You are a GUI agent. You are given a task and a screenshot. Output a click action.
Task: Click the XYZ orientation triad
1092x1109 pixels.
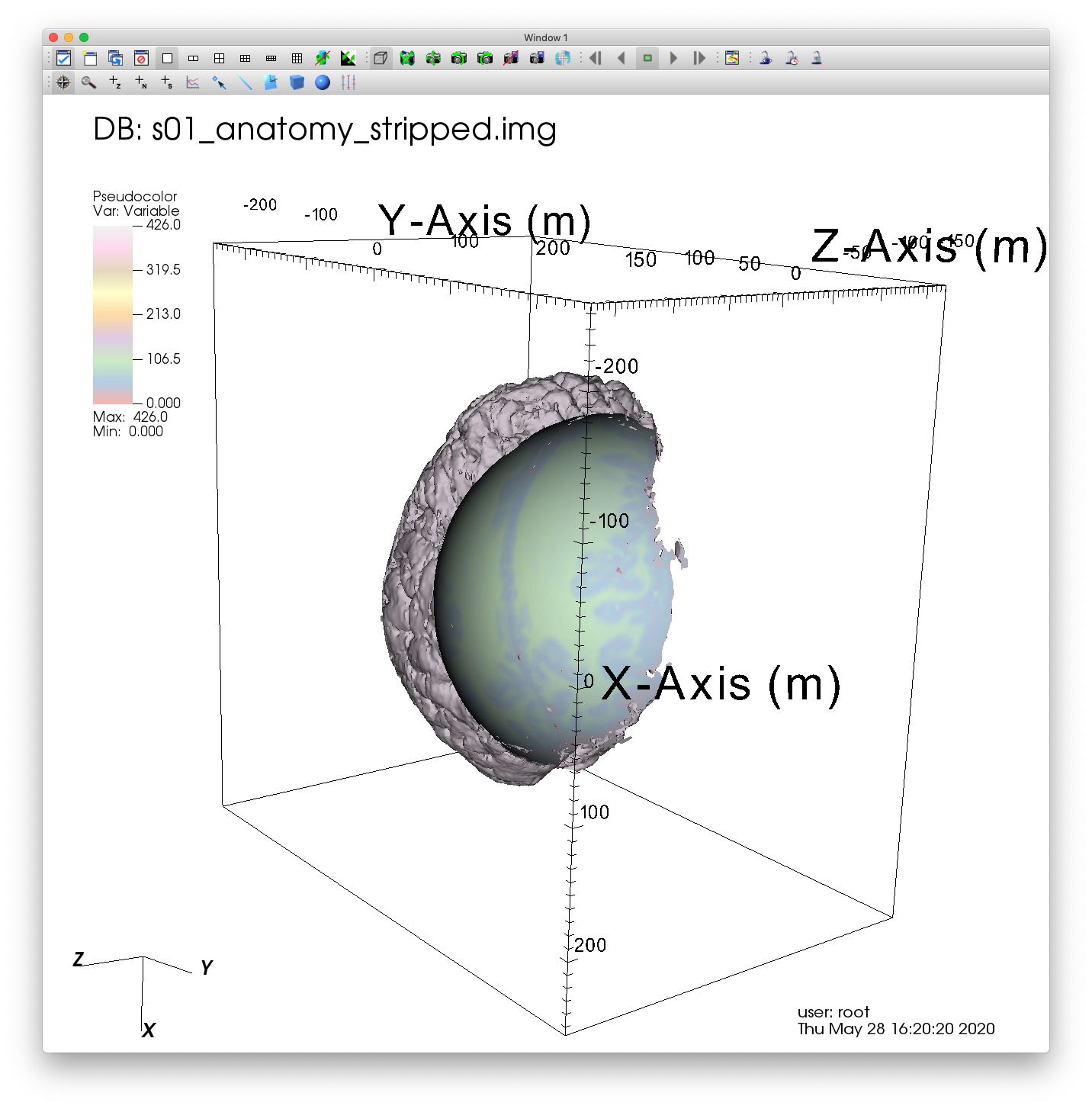[x=143, y=994]
